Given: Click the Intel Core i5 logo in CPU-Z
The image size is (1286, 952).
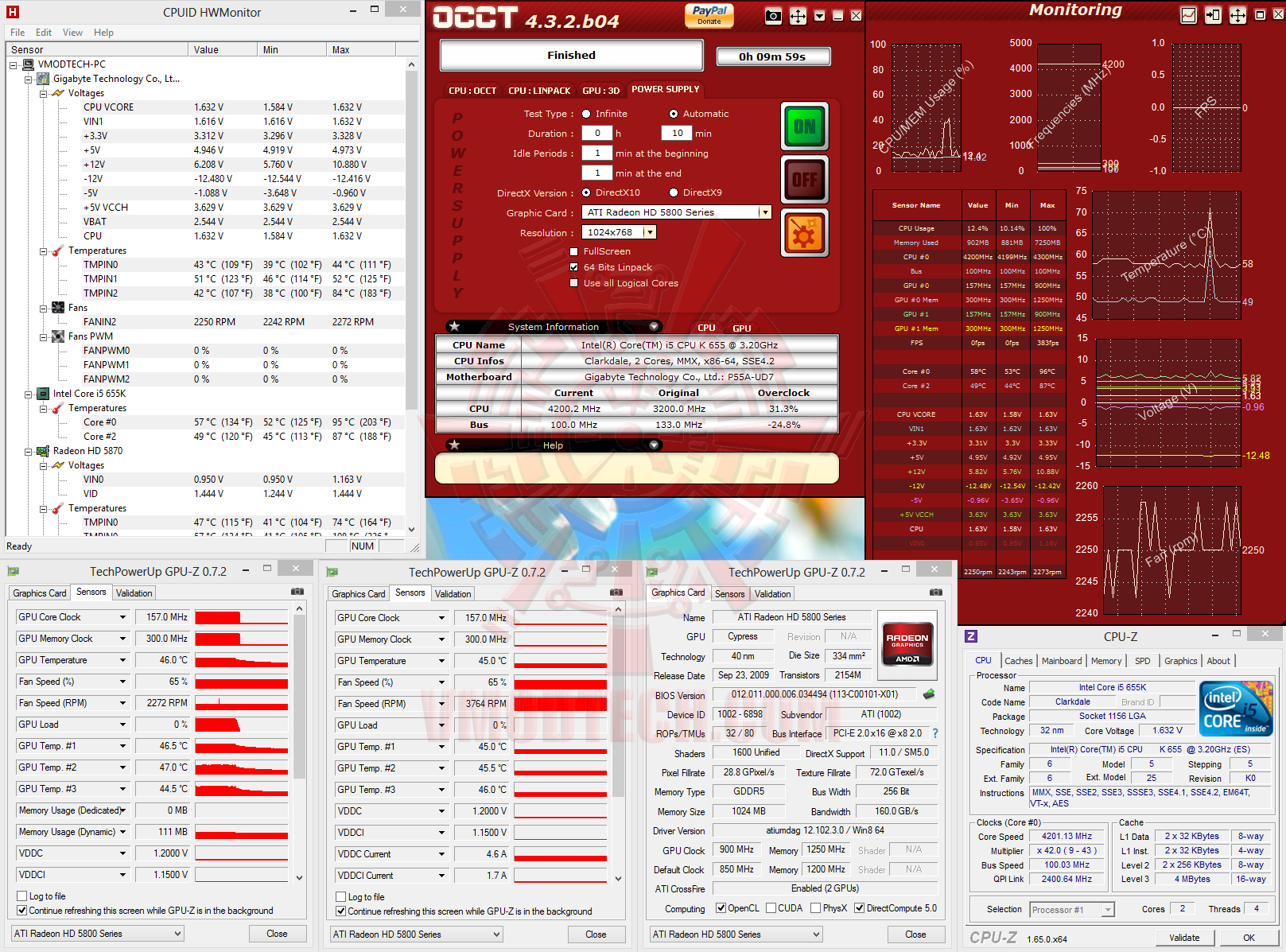Looking at the screenshot, I should pyautogui.click(x=1236, y=707).
